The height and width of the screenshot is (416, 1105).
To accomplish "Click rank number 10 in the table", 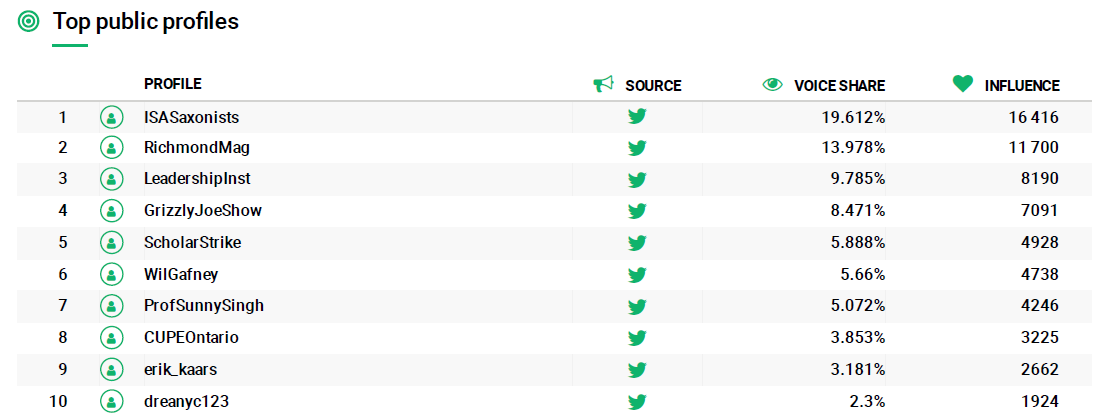I will pos(58,402).
